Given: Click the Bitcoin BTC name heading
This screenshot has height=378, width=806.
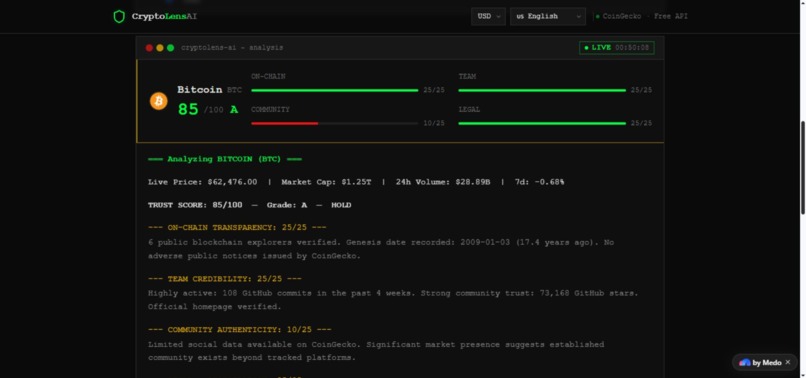Looking at the screenshot, I should coord(209,90).
